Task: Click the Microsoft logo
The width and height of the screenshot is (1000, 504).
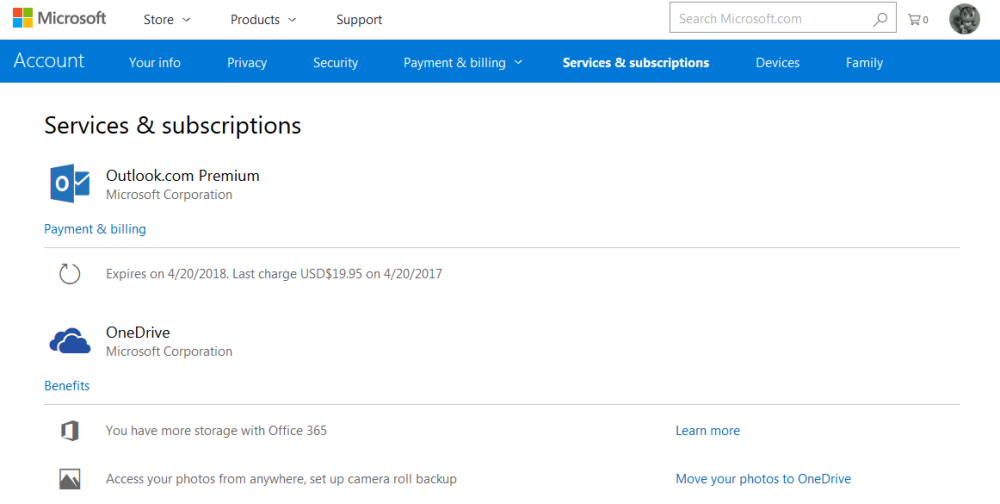Action: (59, 18)
